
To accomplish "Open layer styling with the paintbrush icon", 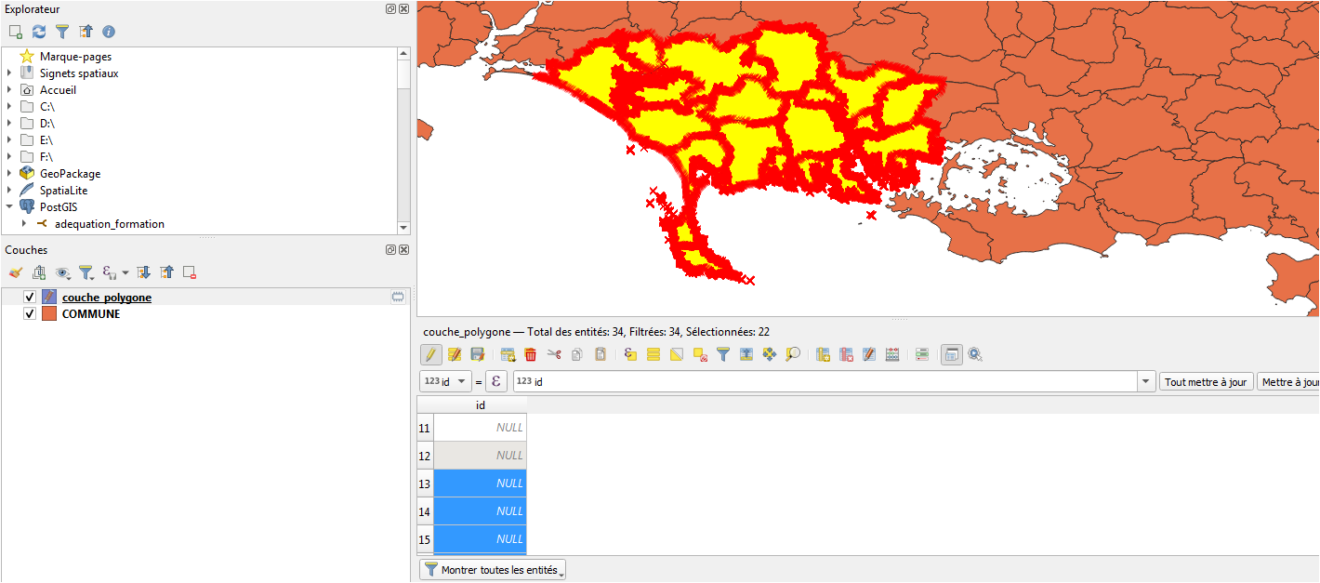I will pos(15,272).
